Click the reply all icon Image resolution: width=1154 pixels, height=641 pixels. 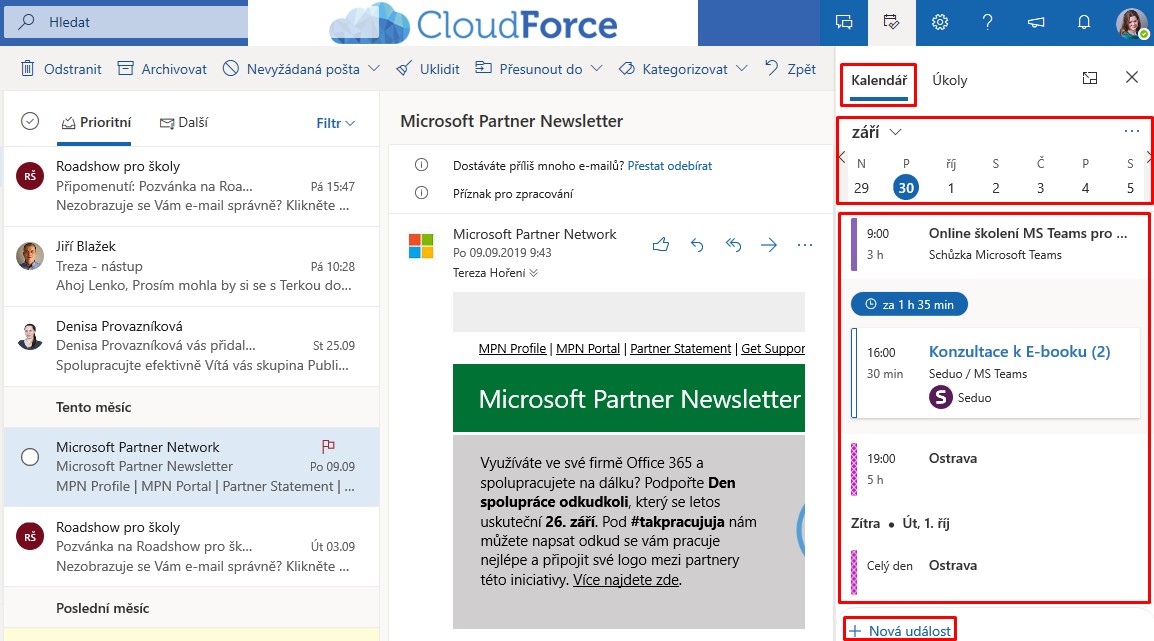(733, 244)
